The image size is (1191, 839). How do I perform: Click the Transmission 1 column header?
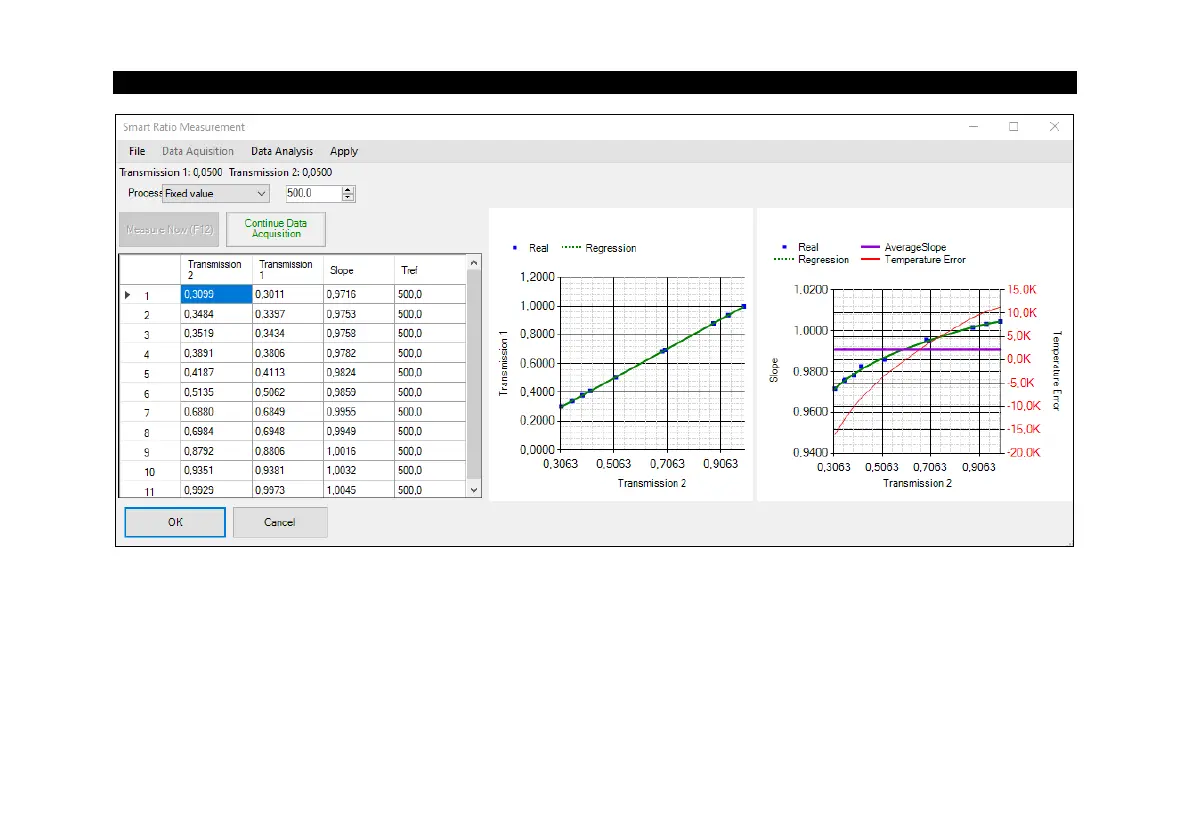(x=287, y=270)
